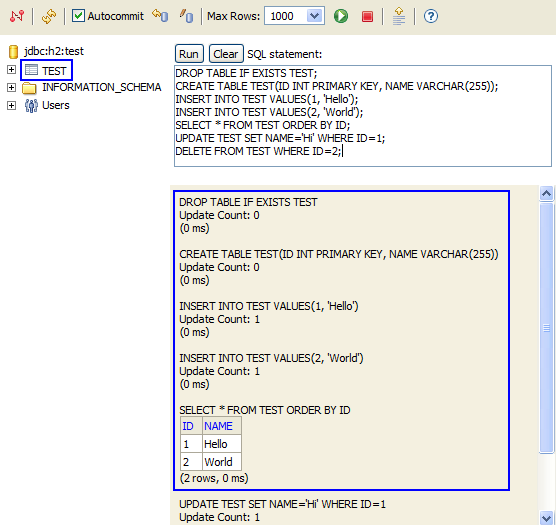Click the table icon beside TEST
Screen dimensions: 556x525
pyautogui.click(x=31, y=70)
